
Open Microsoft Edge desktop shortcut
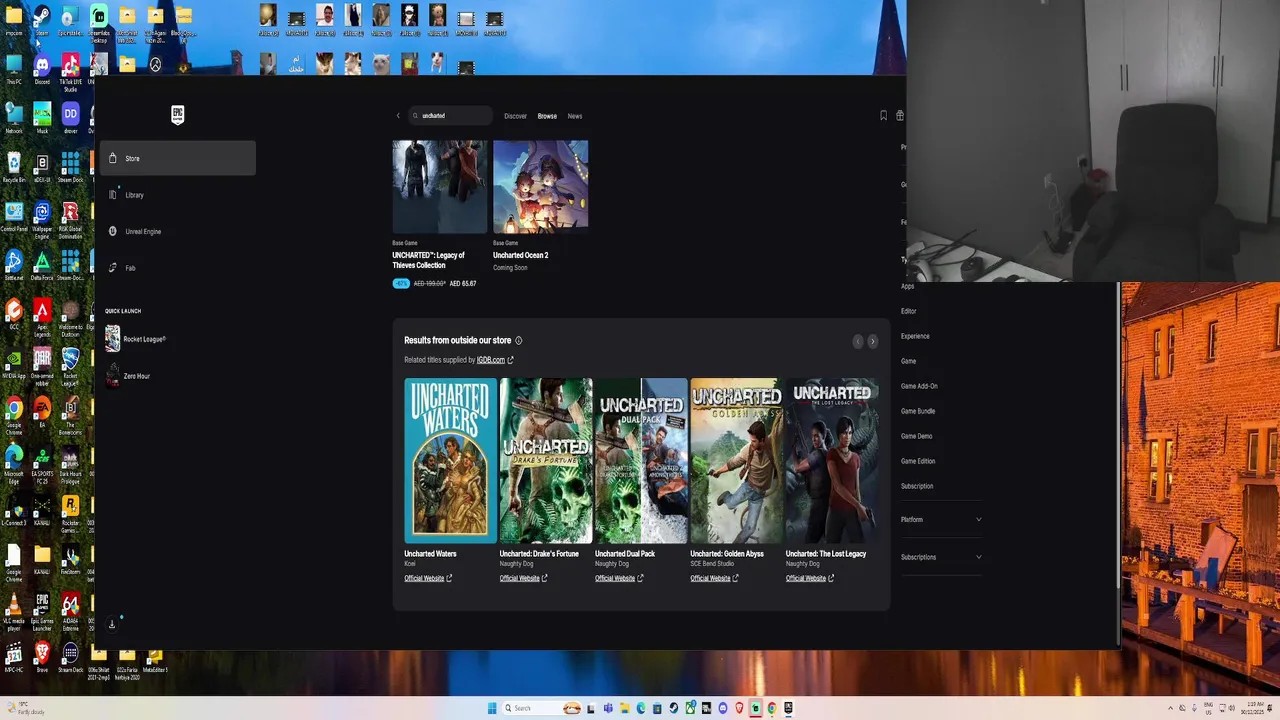[x=14, y=465]
